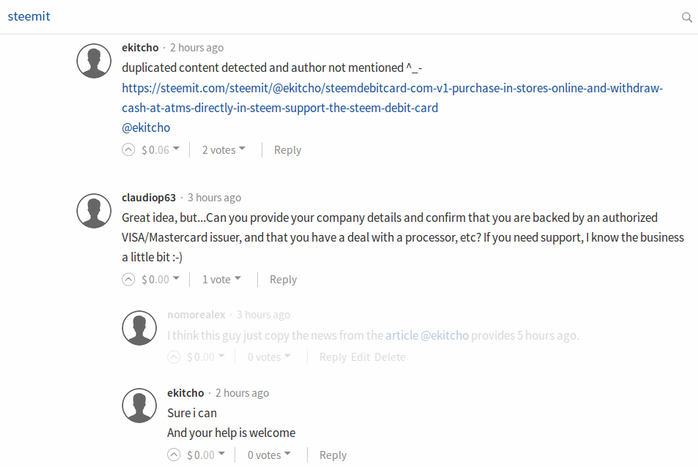
Task: Expand the 2 votes dropdown
Action: coord(223,150)
